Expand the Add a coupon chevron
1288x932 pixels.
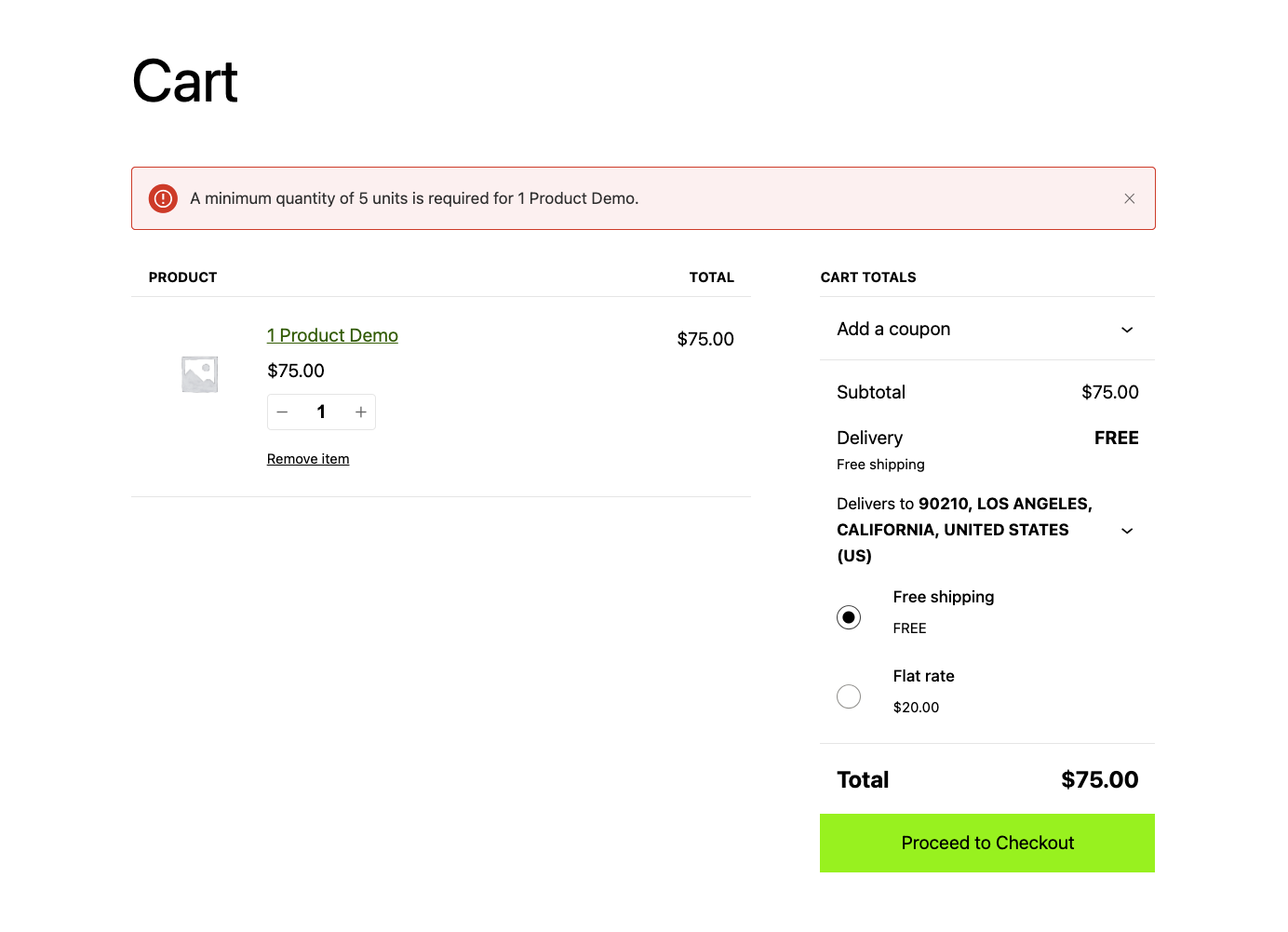point(1126,330)
